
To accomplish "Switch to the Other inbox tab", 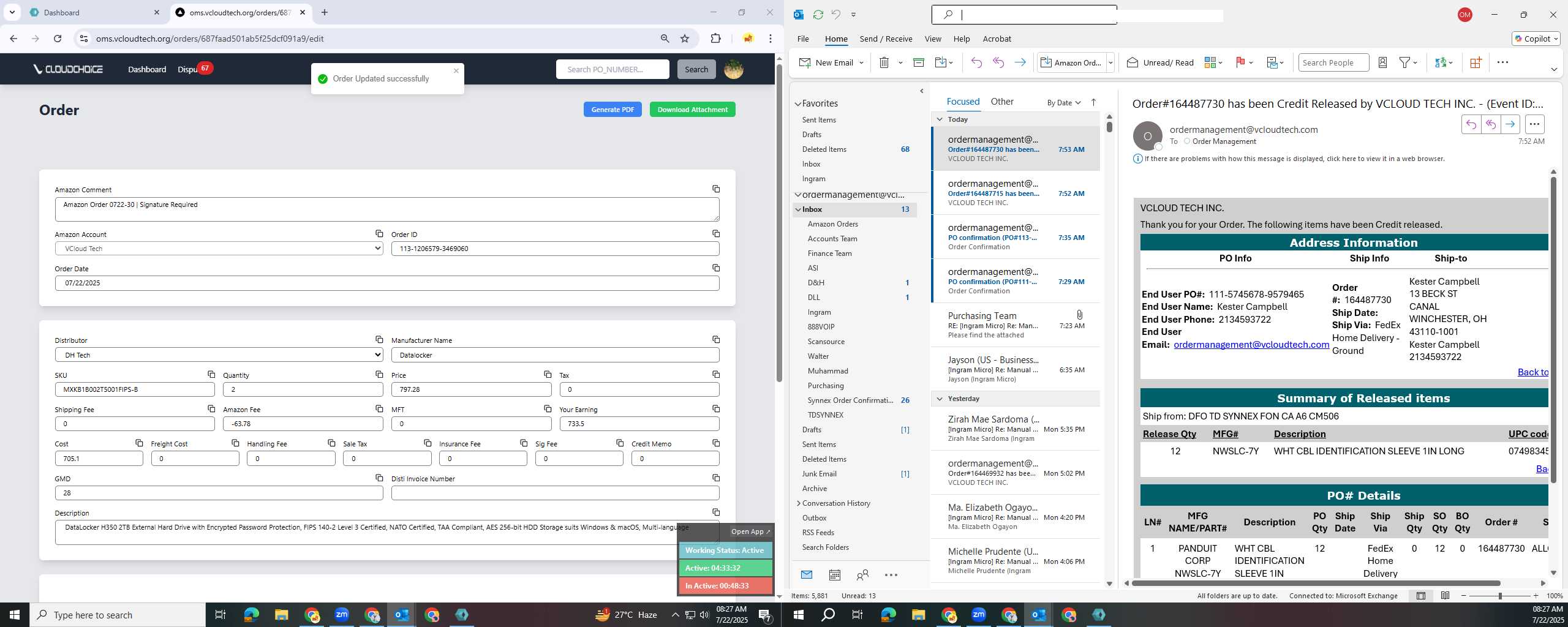I will (x=1002, y=102).
